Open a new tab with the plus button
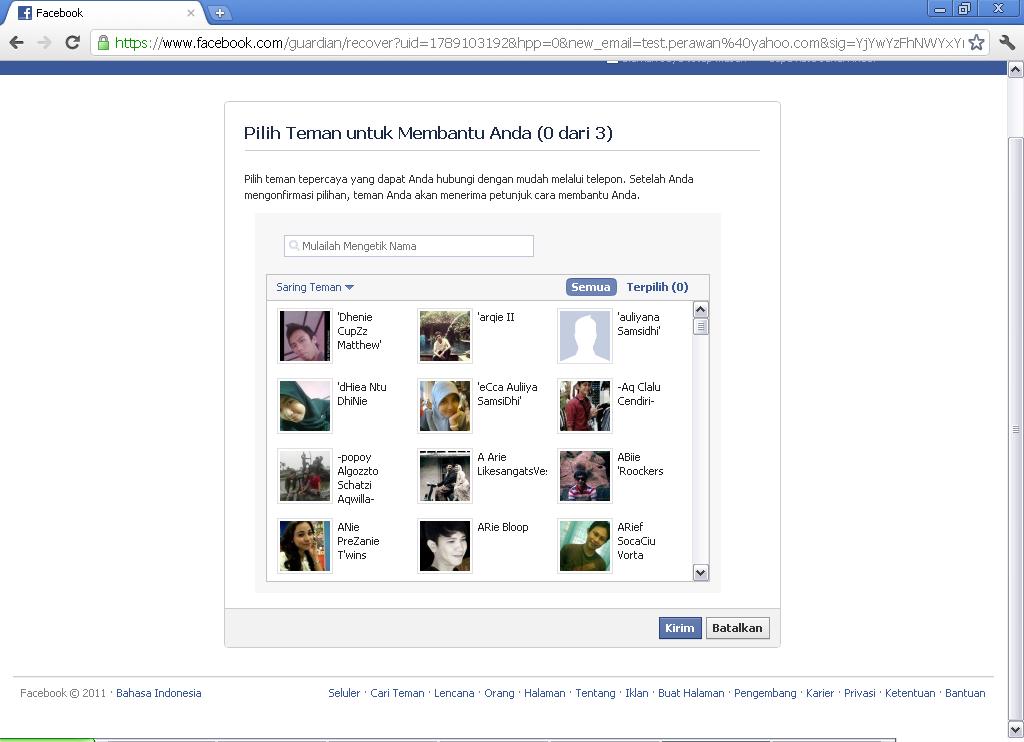 coord(219,12)
